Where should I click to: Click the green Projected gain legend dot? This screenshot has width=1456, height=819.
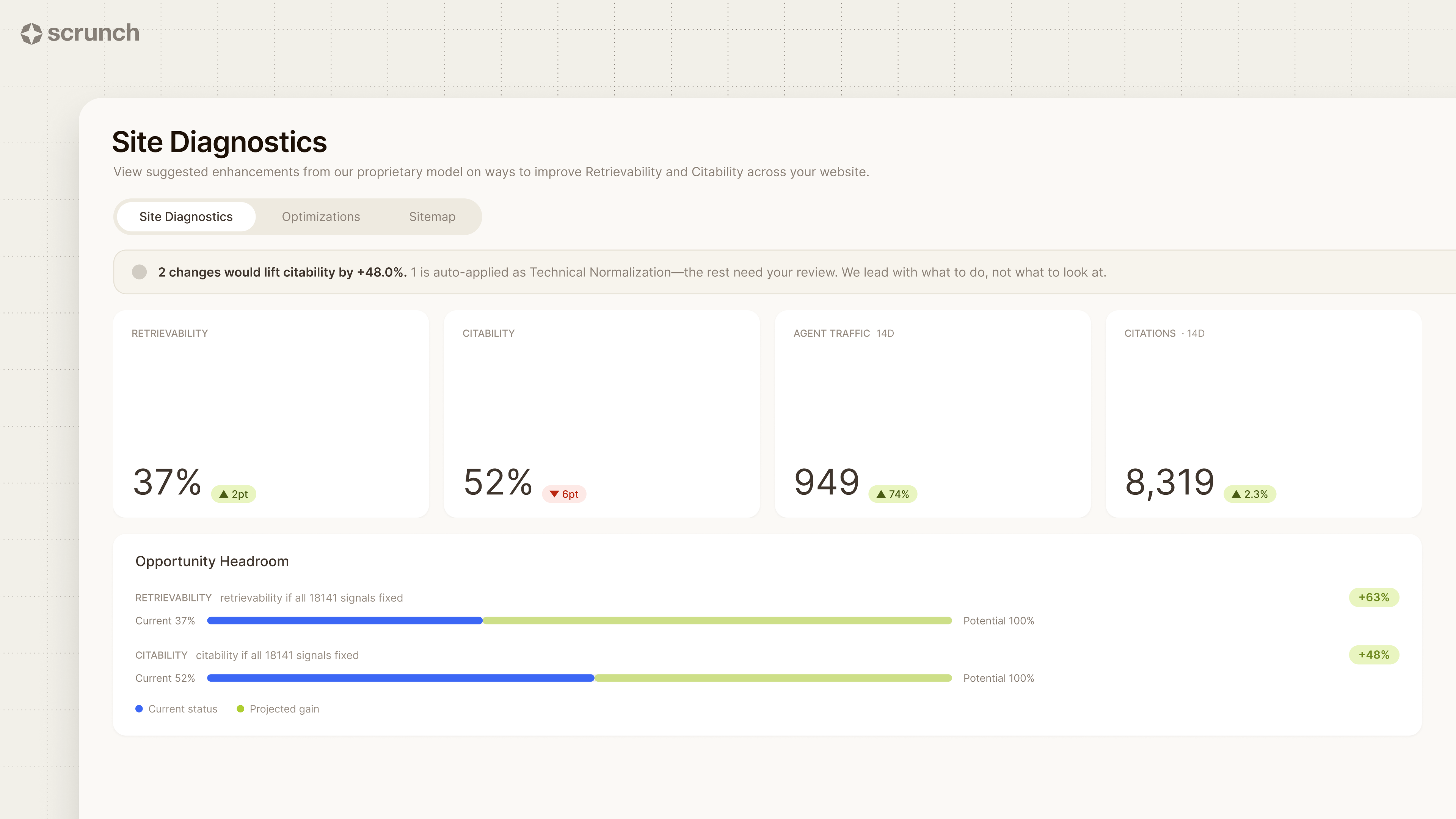[x=240, y=709]
